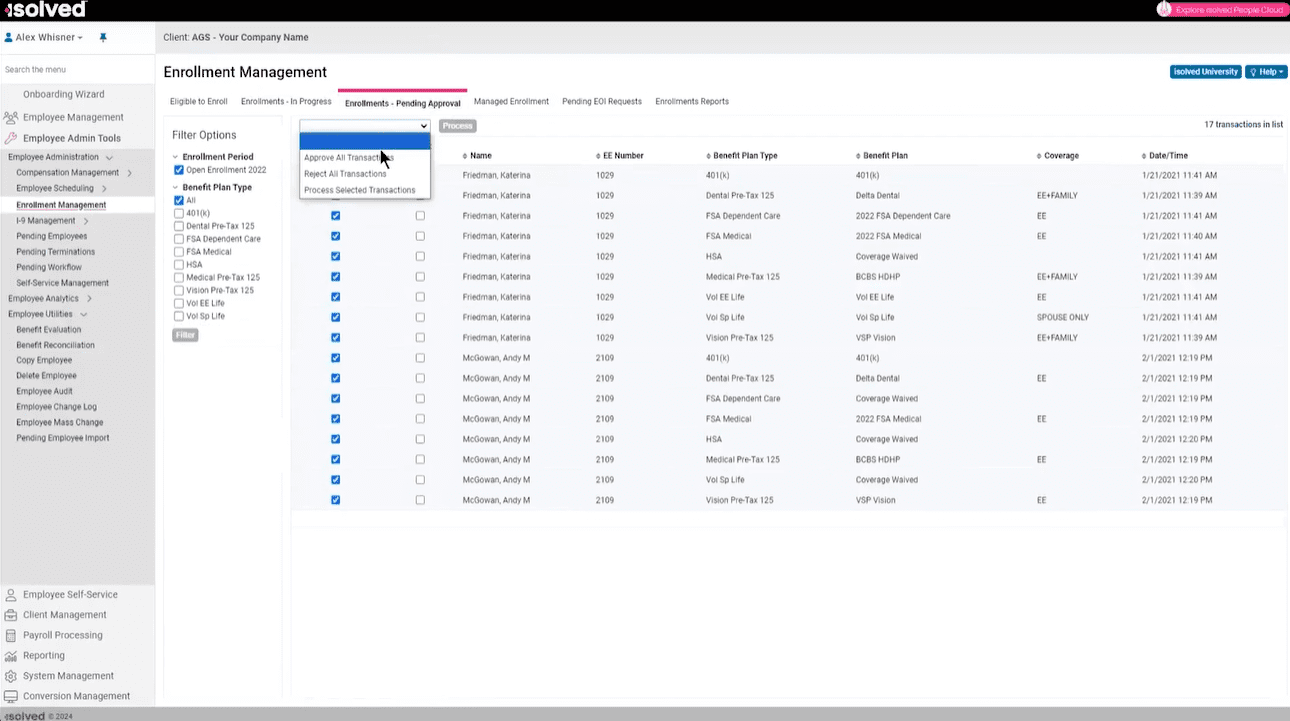The width and height of the screenshot is (1290, 721).
Task: Close the transaction action dropdown box
Action: 365,126
